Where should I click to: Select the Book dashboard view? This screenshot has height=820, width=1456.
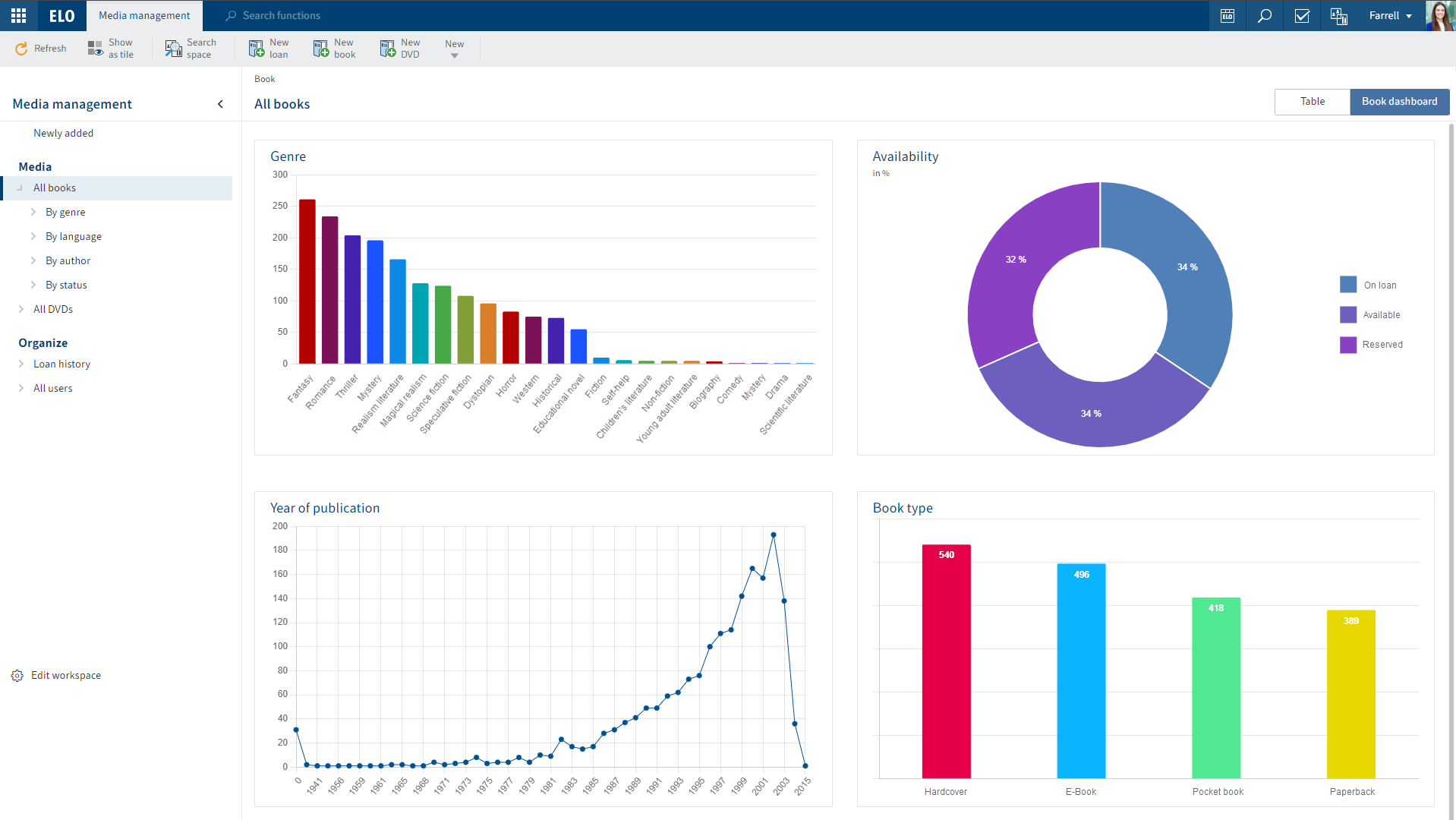(x=1399, y=101)
